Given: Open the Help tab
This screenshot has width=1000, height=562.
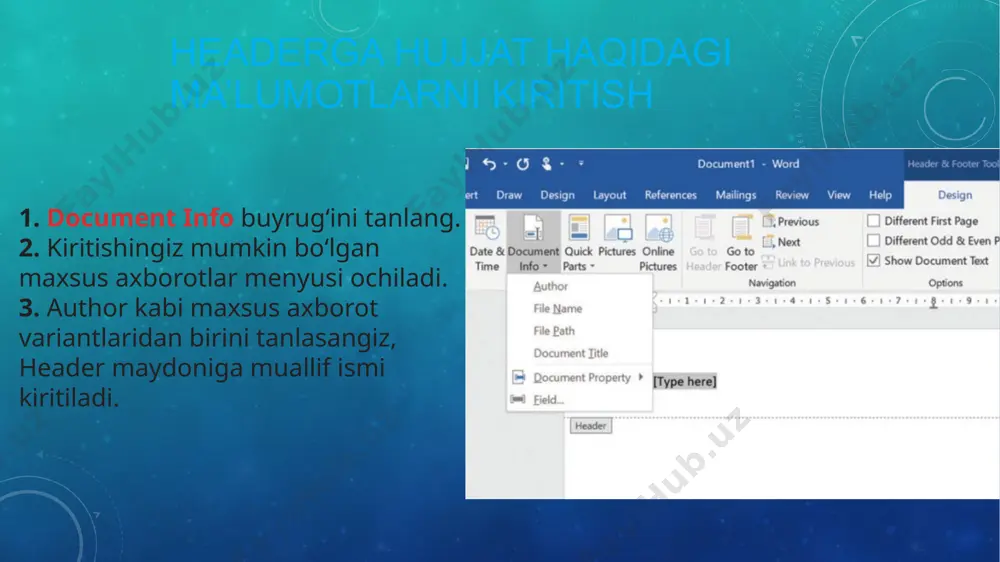Looking at the screenshot, I should [x=880, y=195].
